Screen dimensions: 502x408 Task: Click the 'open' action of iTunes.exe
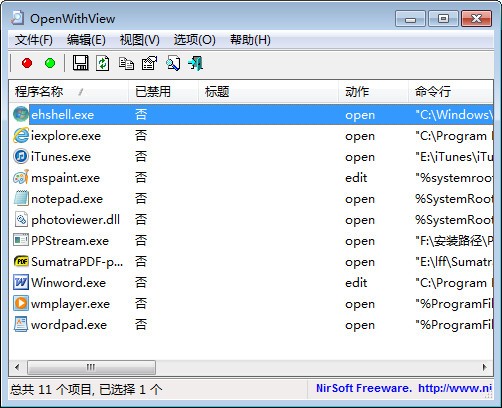pyautogui.click(x=360, y=157)
